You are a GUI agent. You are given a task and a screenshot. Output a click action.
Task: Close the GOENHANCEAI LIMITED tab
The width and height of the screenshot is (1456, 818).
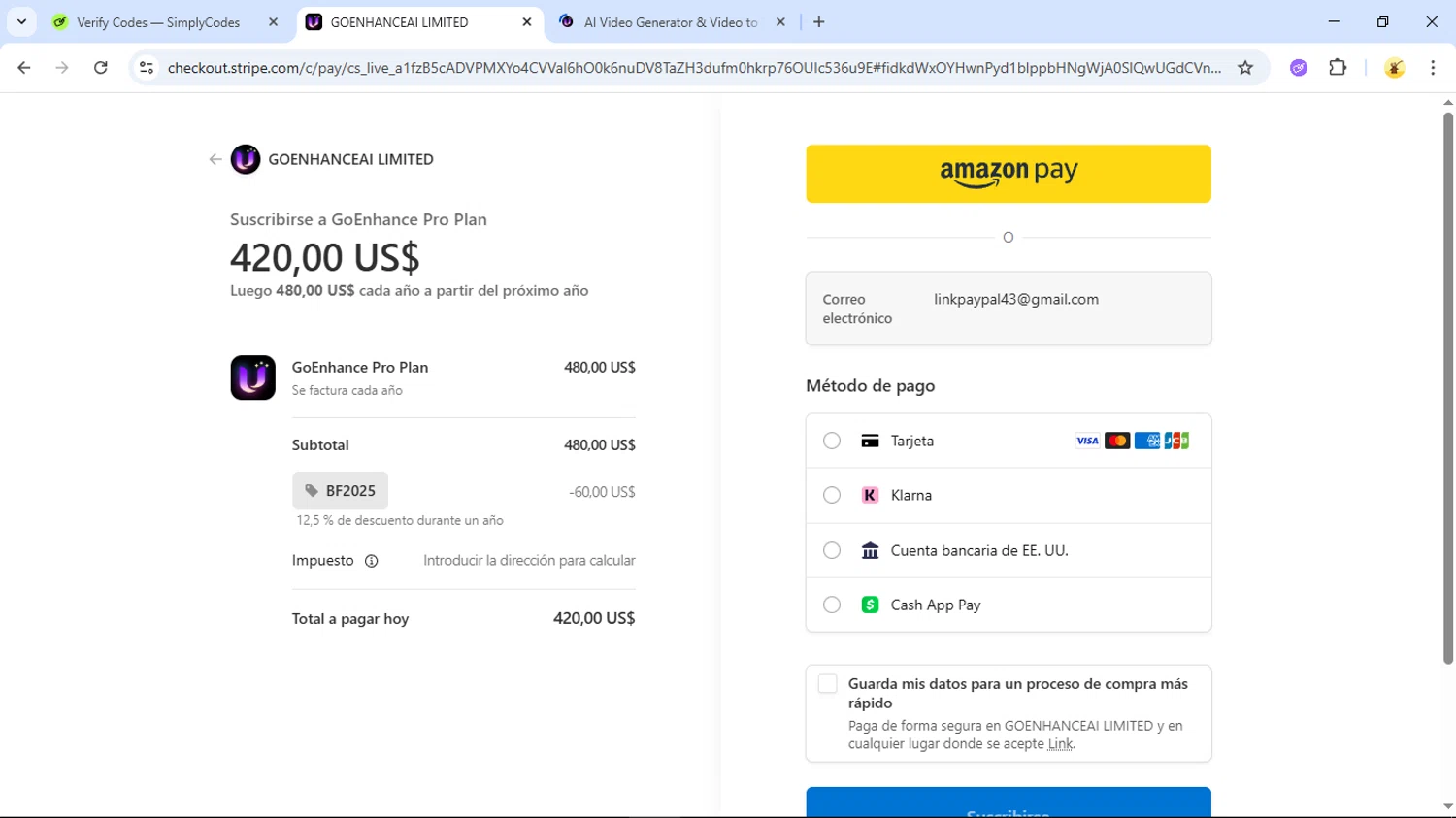click(527, 22)
